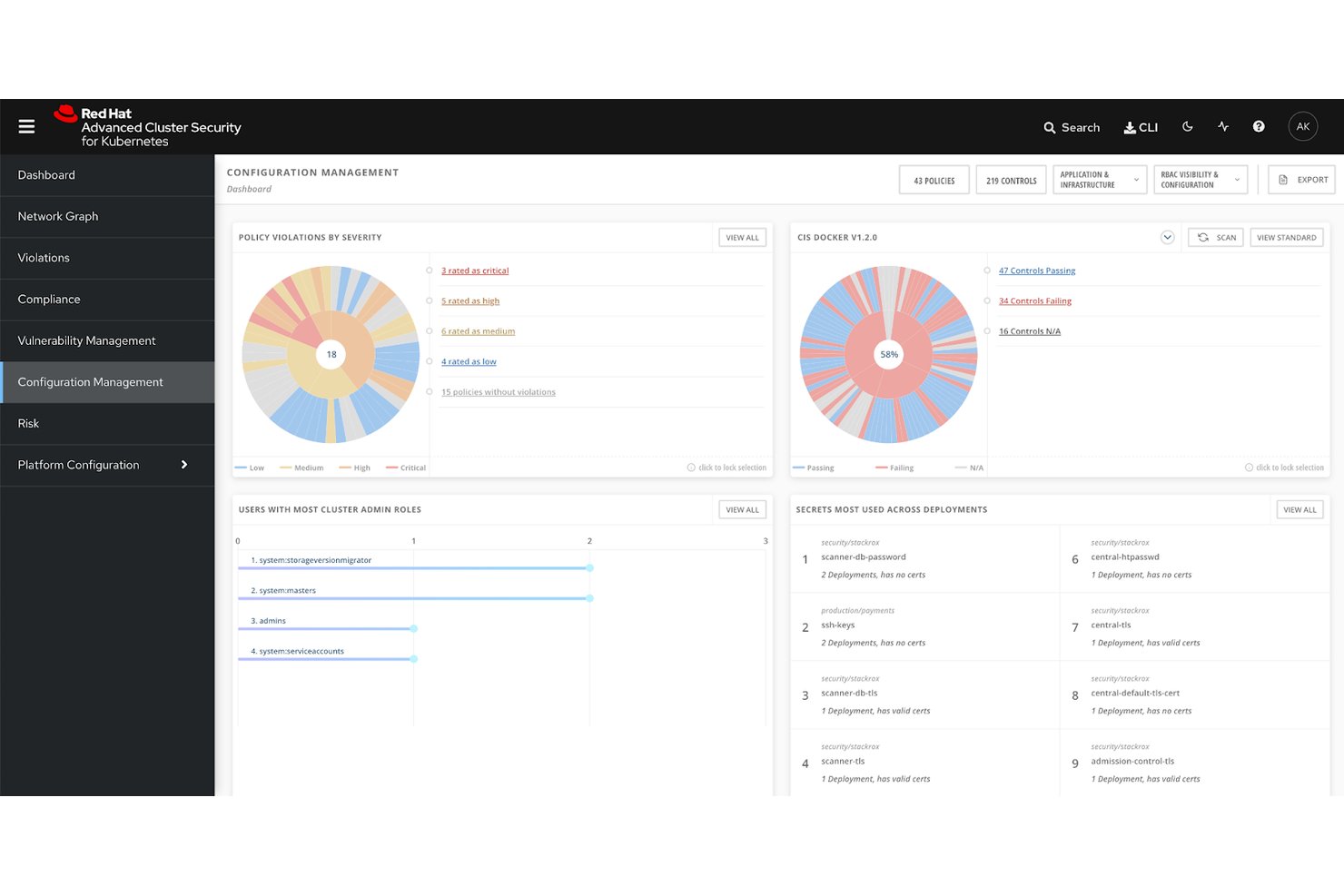Open Risk in sidebar

(107, 424)
